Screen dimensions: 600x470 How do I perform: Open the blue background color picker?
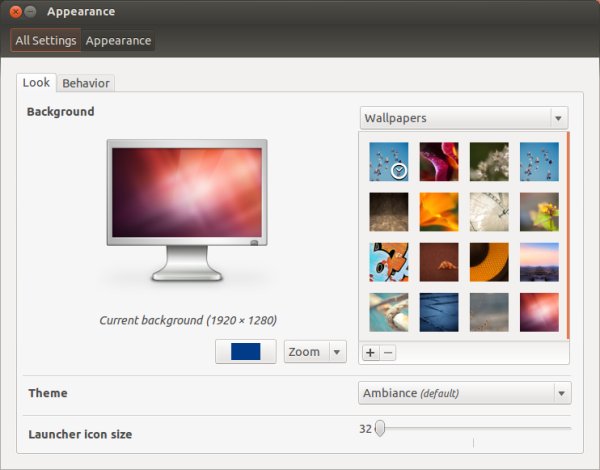246,351
